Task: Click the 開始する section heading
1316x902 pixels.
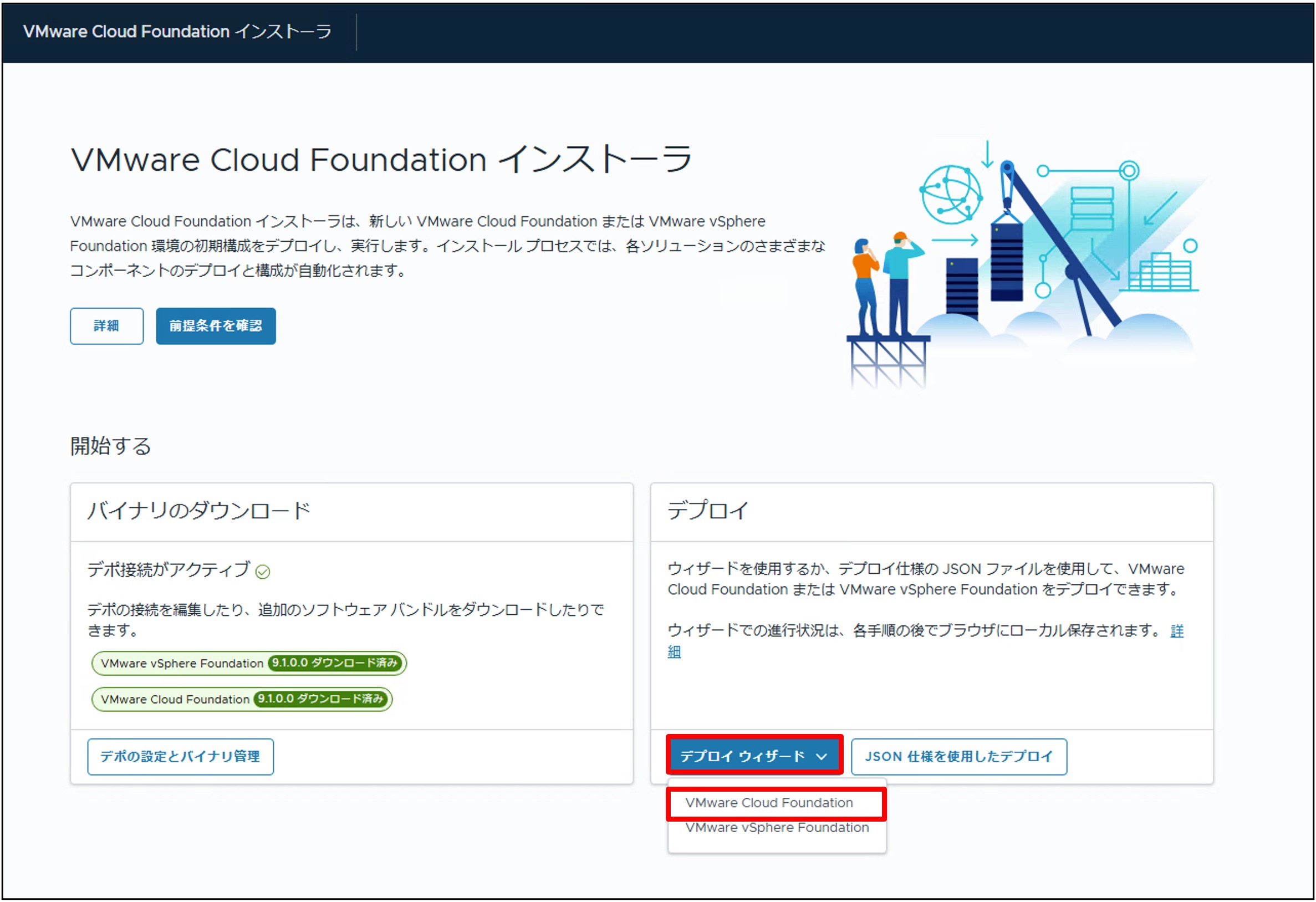Action: pos(110,446)
